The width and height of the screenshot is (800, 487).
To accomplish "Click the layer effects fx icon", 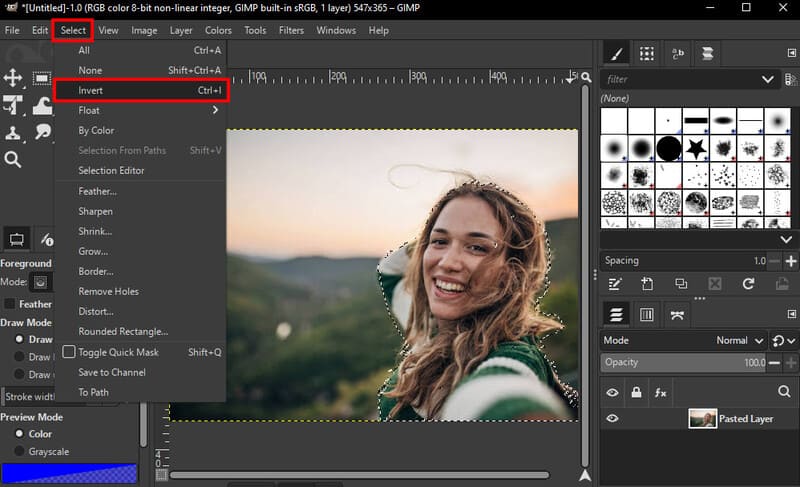I will coord(661,392).
